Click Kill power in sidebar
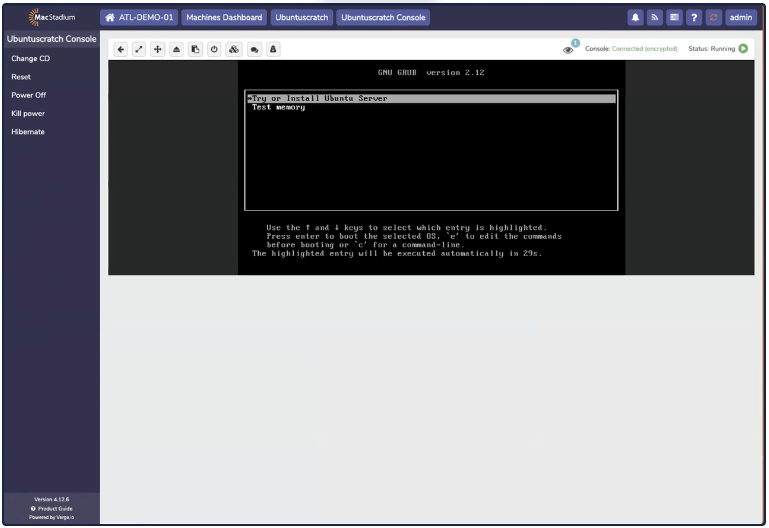 coord(28,113)
